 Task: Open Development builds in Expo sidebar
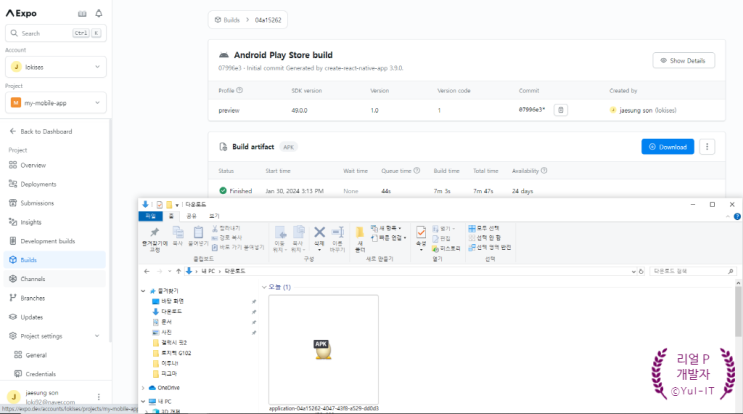[42, 241]
